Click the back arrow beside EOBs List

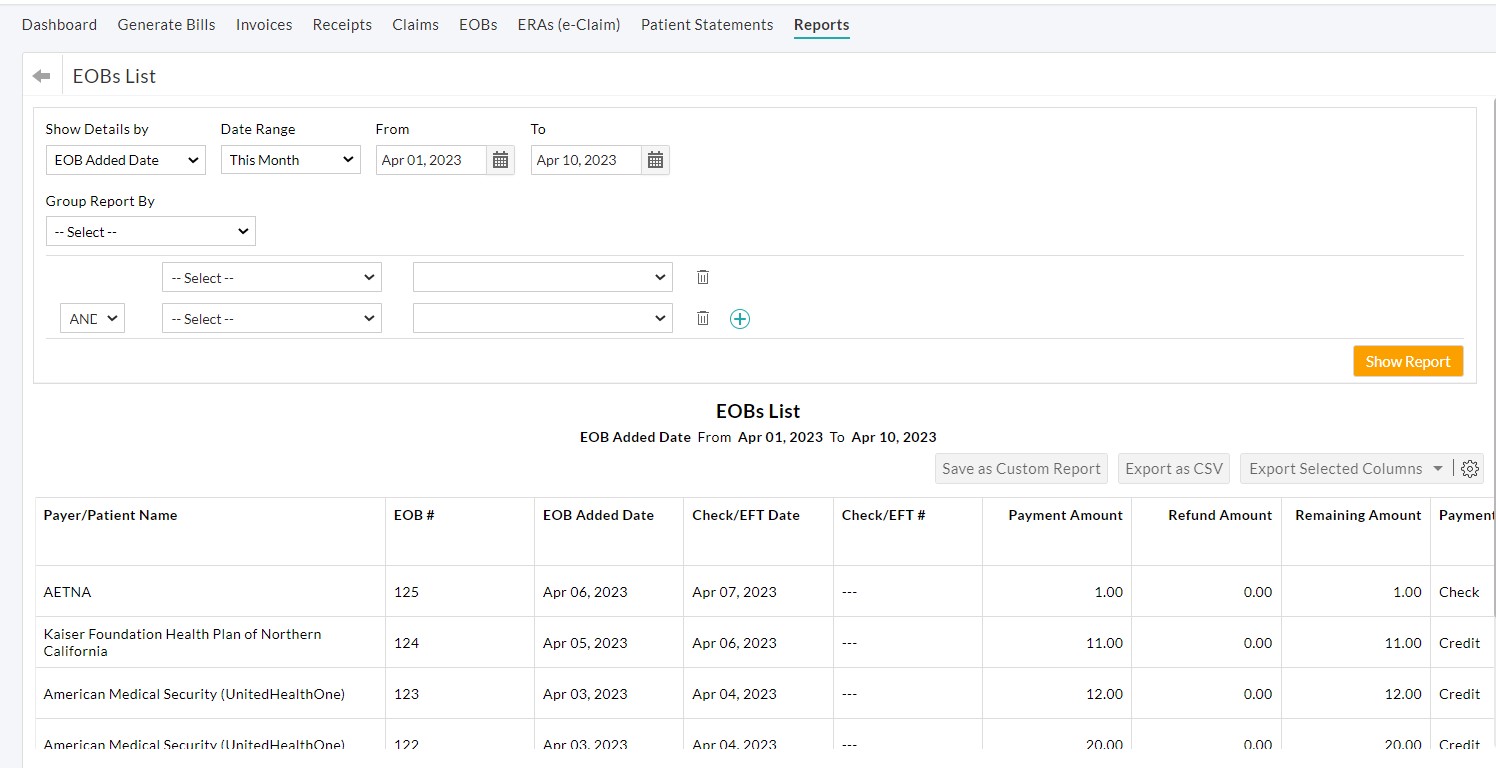tap(40, 75)
